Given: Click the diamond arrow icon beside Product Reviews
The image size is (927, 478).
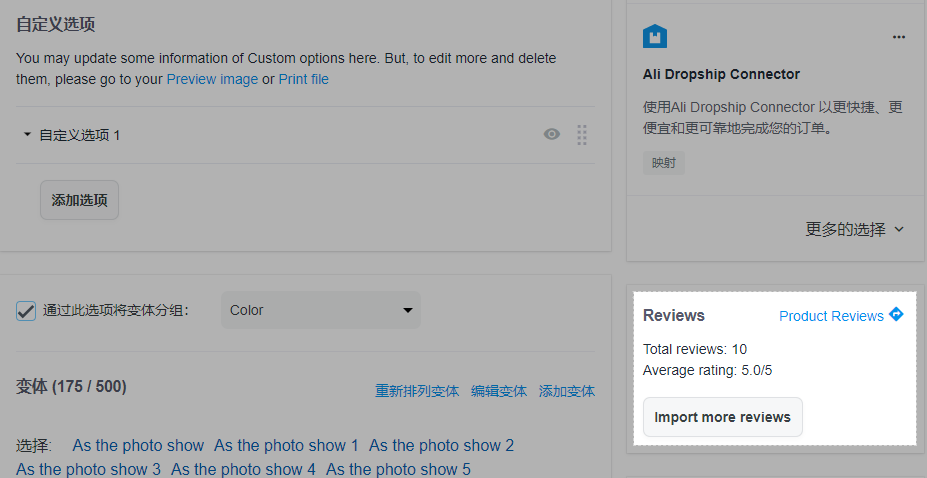Looking at the screenshot, I should [896, 314].
